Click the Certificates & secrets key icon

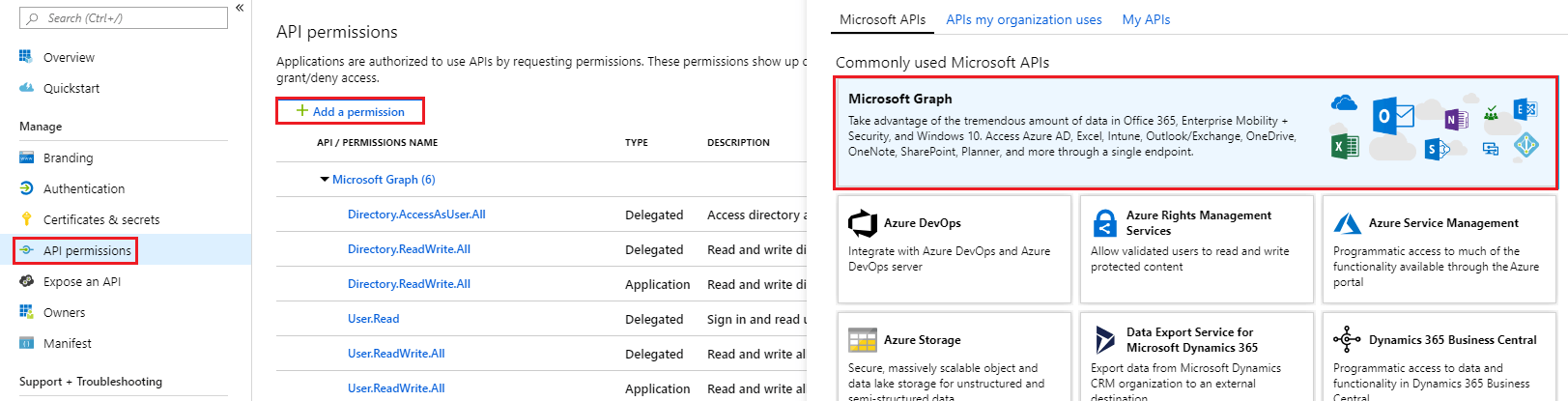[x=26, y=219]
